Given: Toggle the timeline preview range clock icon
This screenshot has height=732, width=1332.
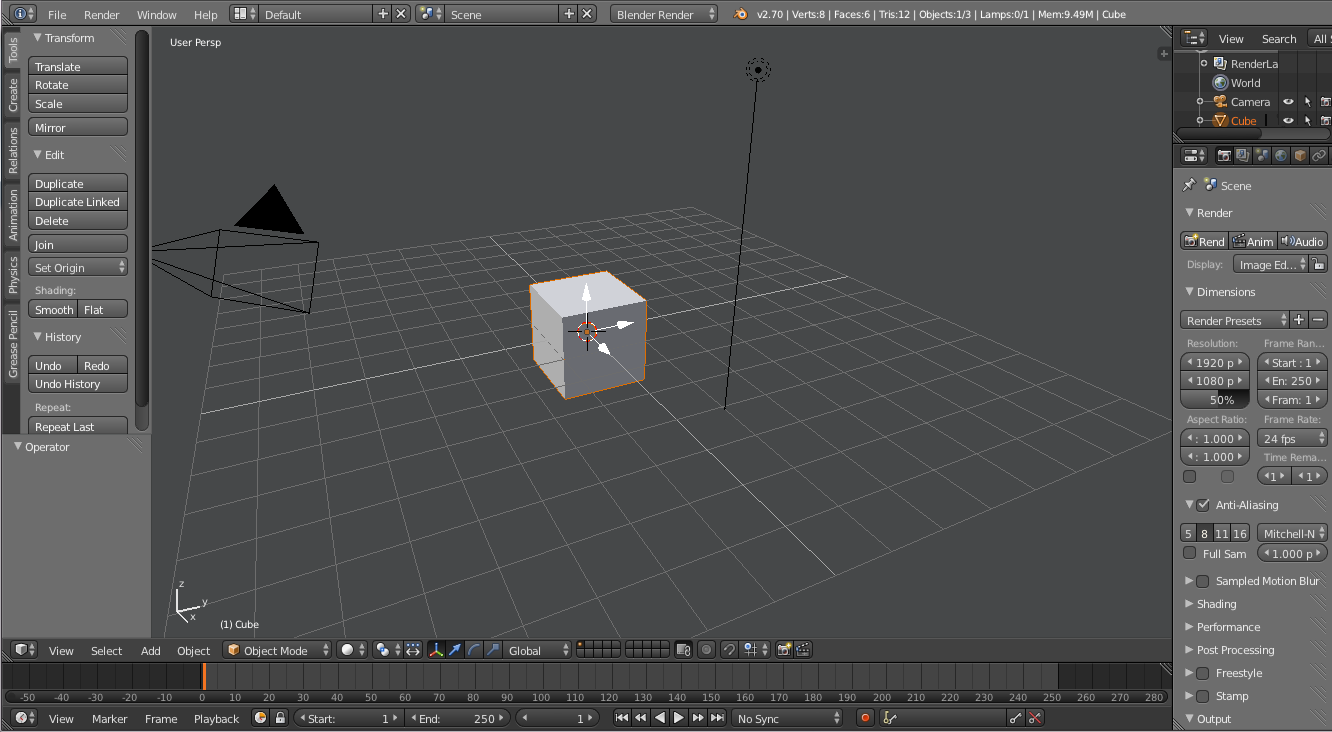Looking at the screenshot, I should (260, 718).
